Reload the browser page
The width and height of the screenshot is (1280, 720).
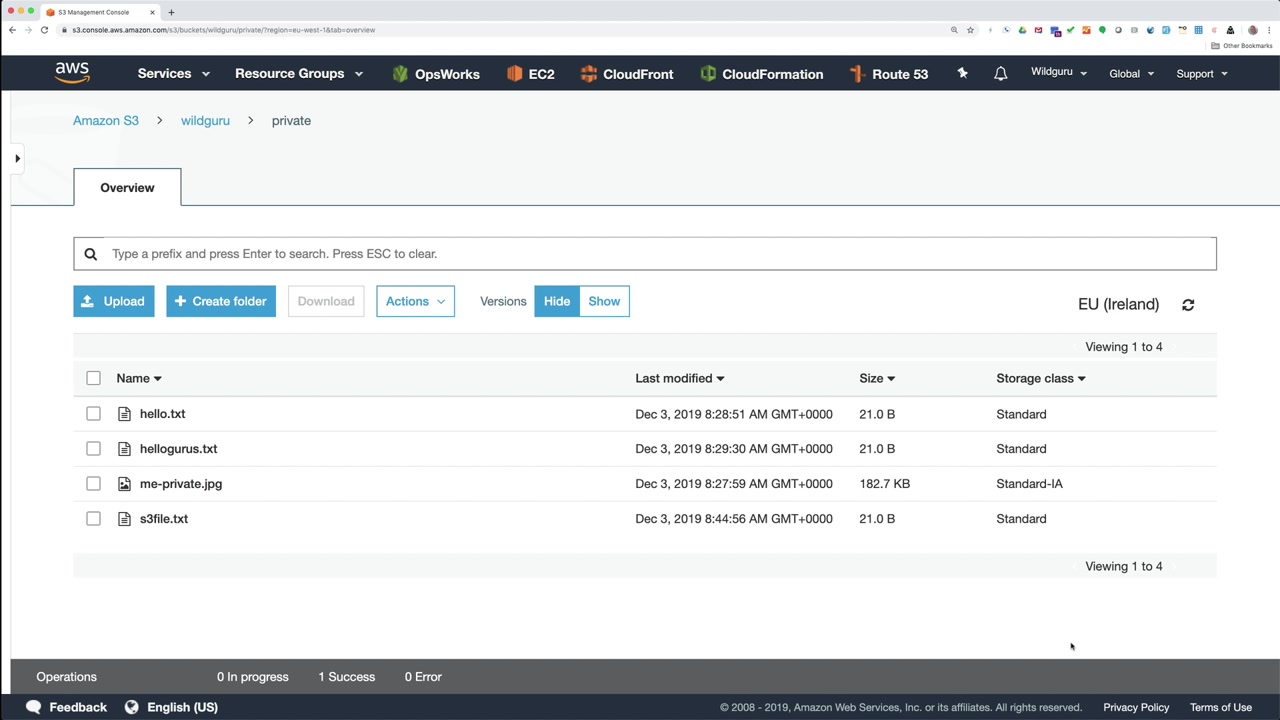tap(44, 30)
